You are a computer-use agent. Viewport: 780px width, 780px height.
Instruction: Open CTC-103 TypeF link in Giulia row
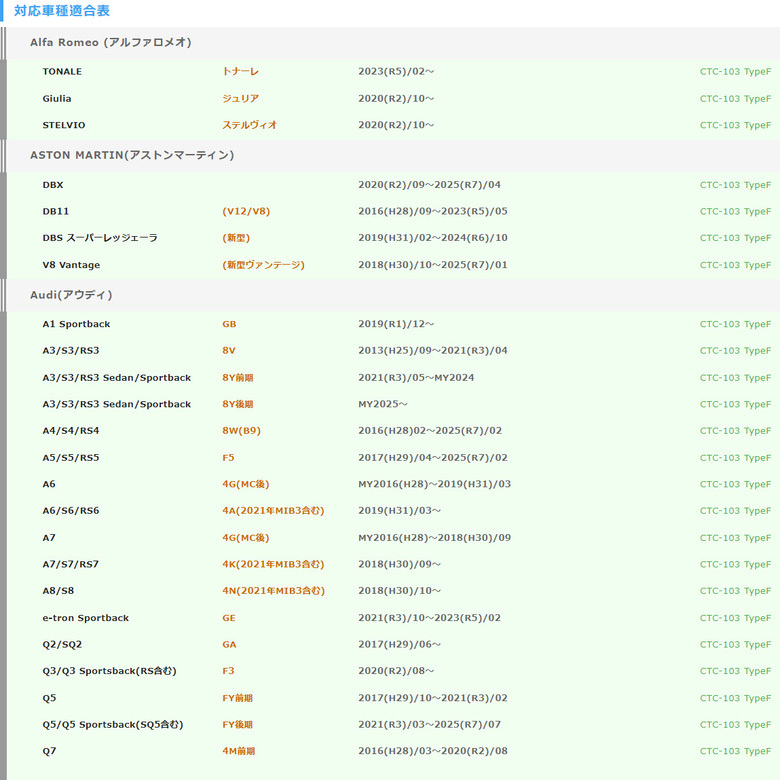tap(735, 98)
